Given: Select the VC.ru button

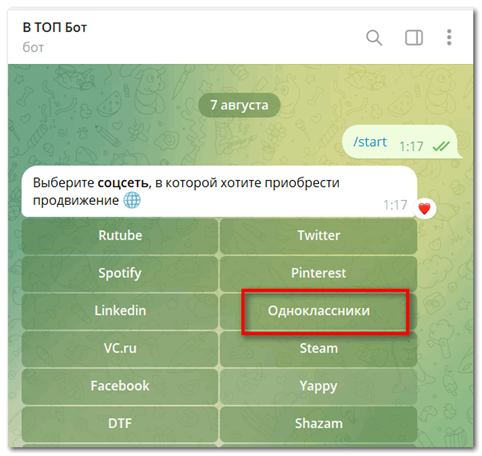Looking at the screenshot, I should pos(120,349).
